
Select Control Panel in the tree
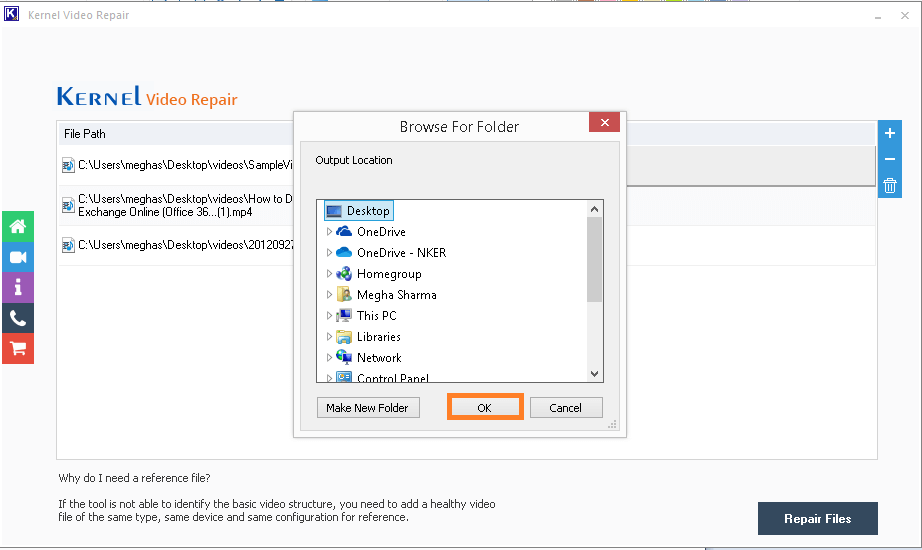[x=393, y=378]
